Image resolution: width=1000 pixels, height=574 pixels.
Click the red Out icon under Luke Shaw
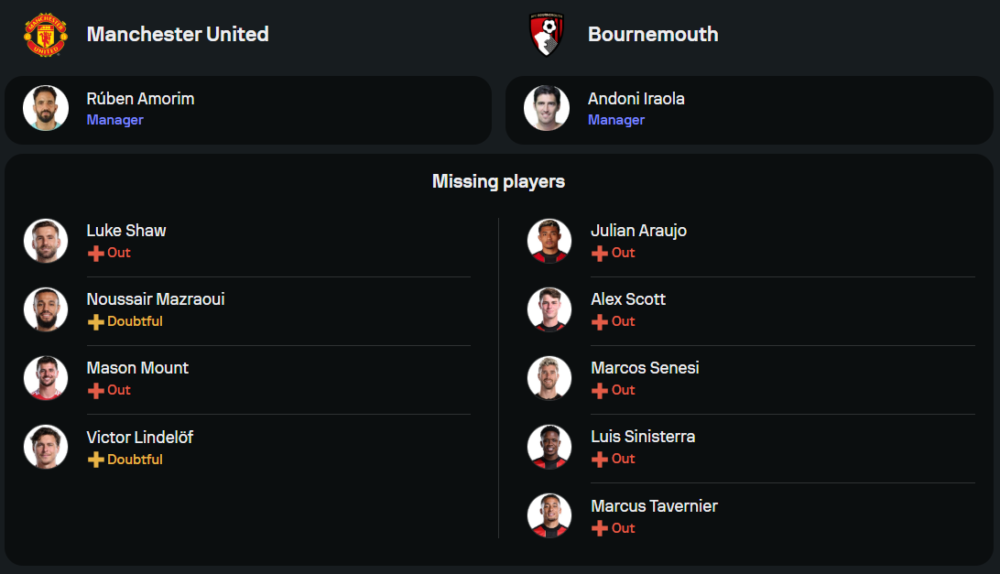[x=96, y=253]
